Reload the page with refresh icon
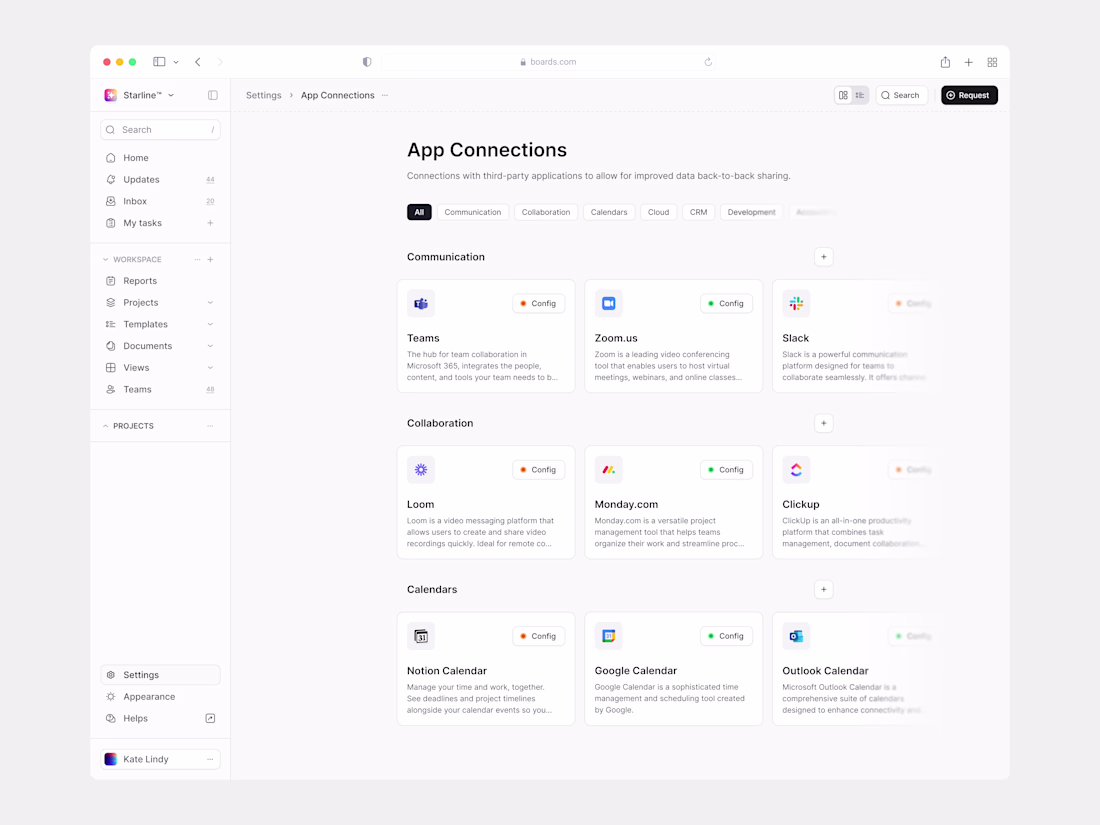 [x=709, y=62]
